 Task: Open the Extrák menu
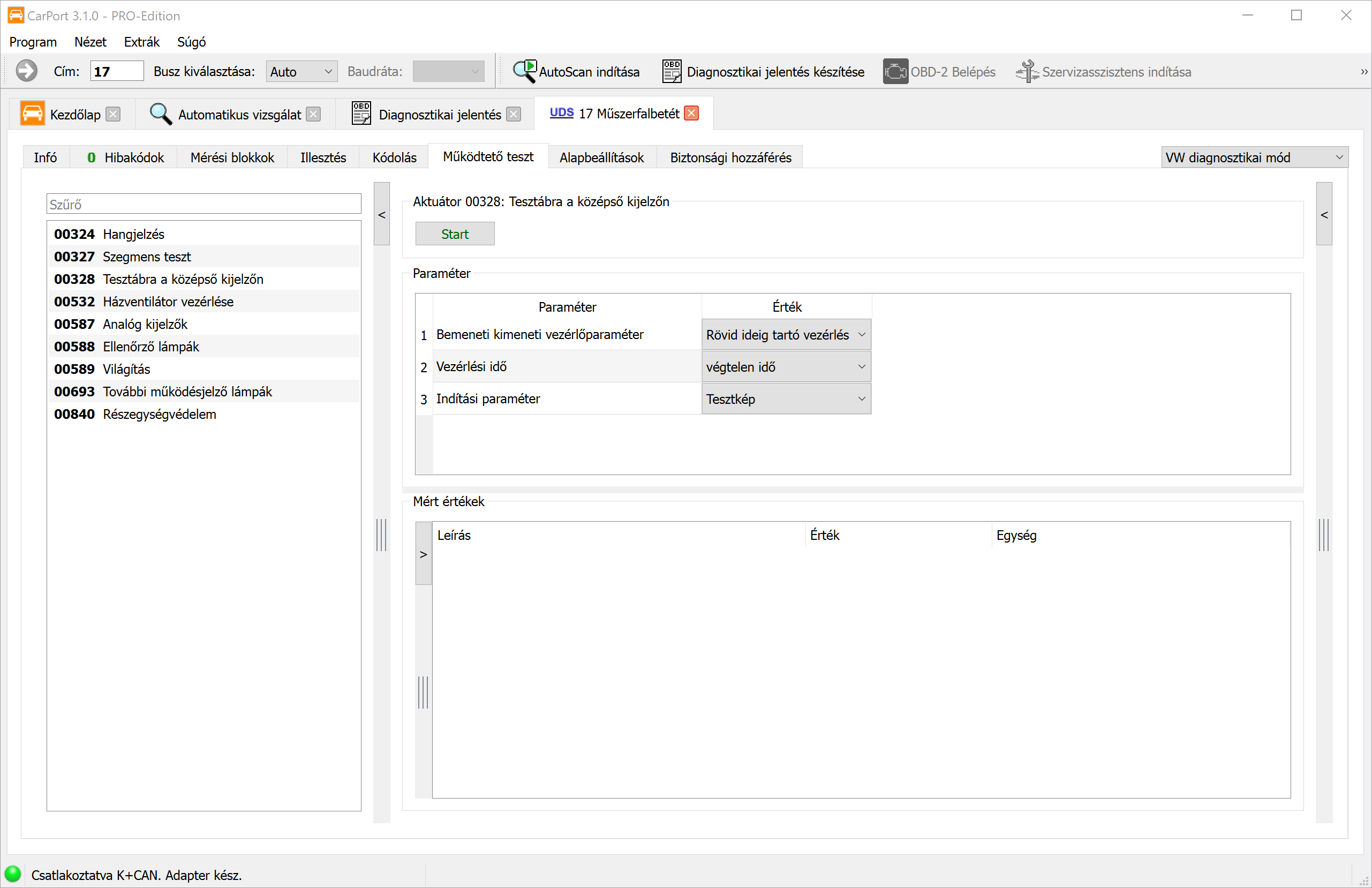point(141,42)
